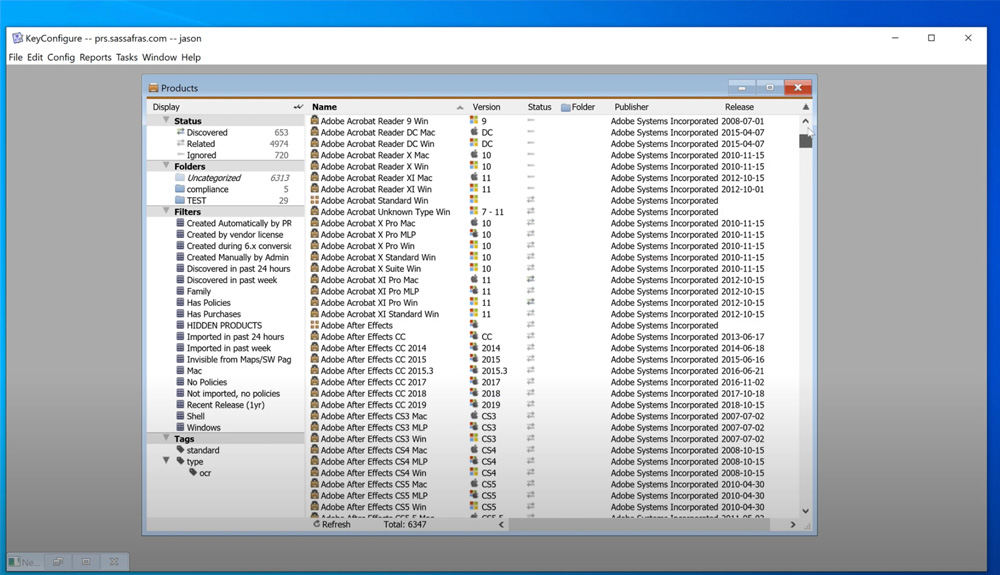Open the Tasks menu
The image size is (1000, 575).
pyautogui.click(x=126, y=57)
